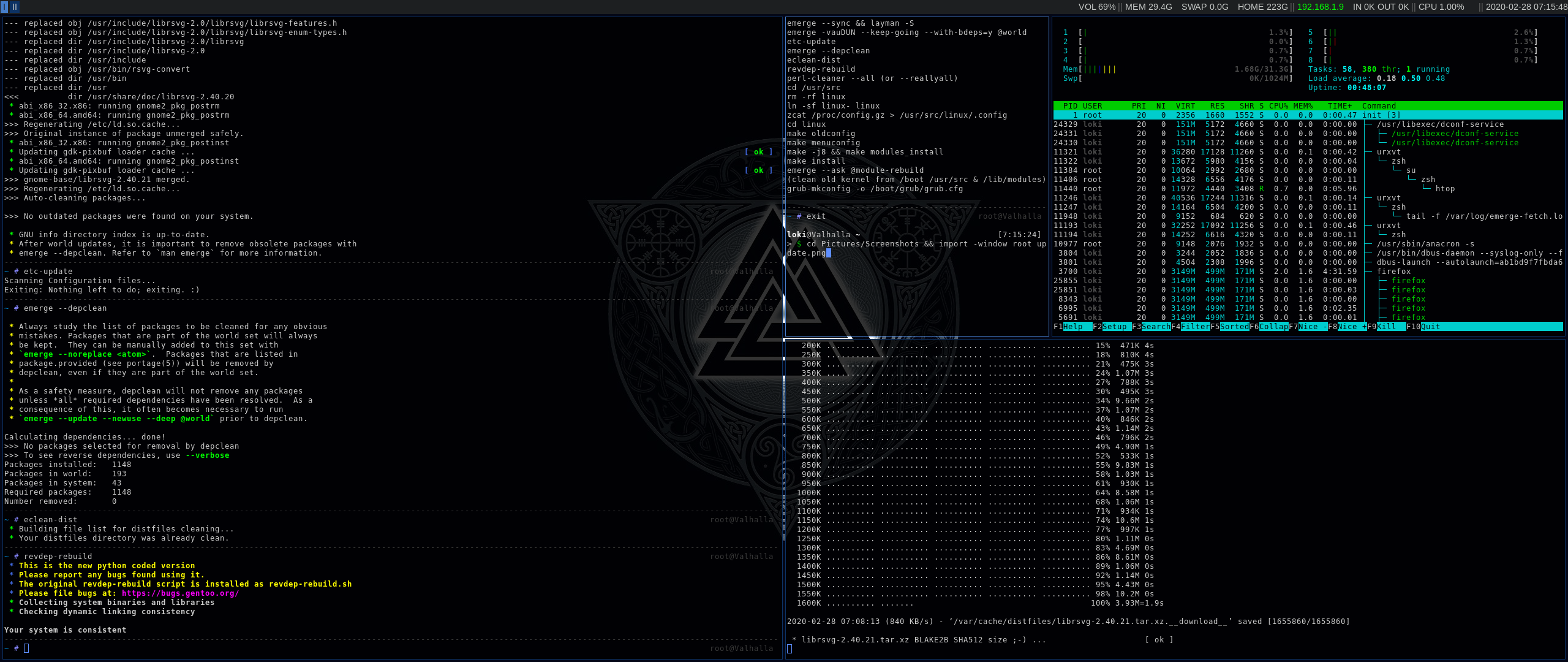Sort htop by CPU% column header
The image size is (1568, 662).
click(1278, 106)
